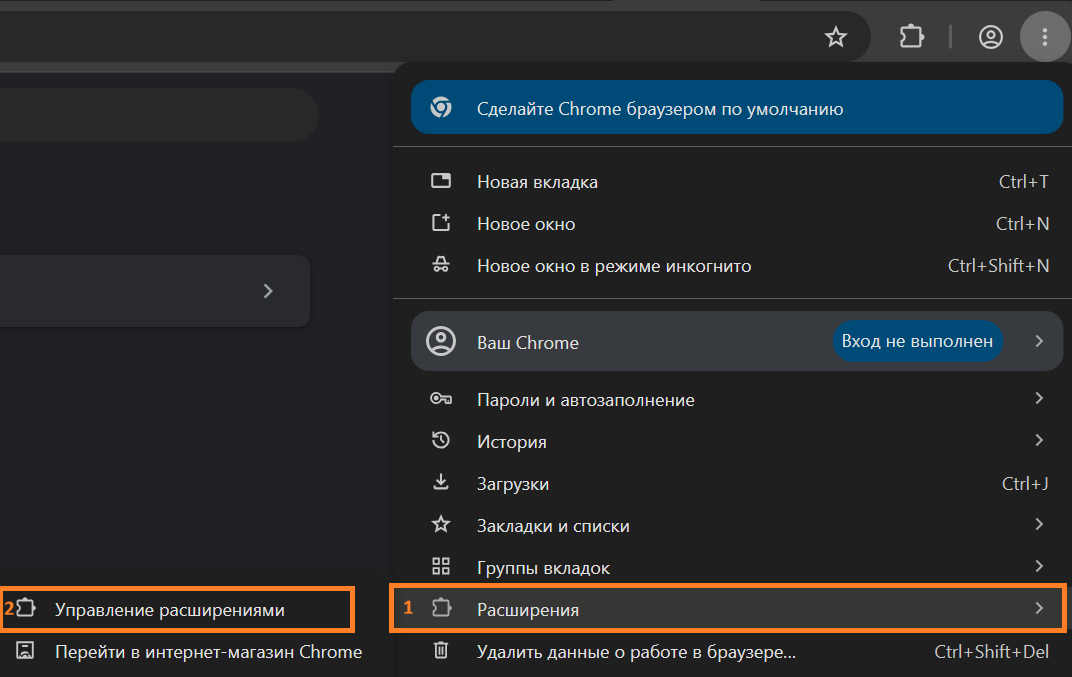
Task: Open the three-dot Chrome menu button
Action: coord(1045,36)
